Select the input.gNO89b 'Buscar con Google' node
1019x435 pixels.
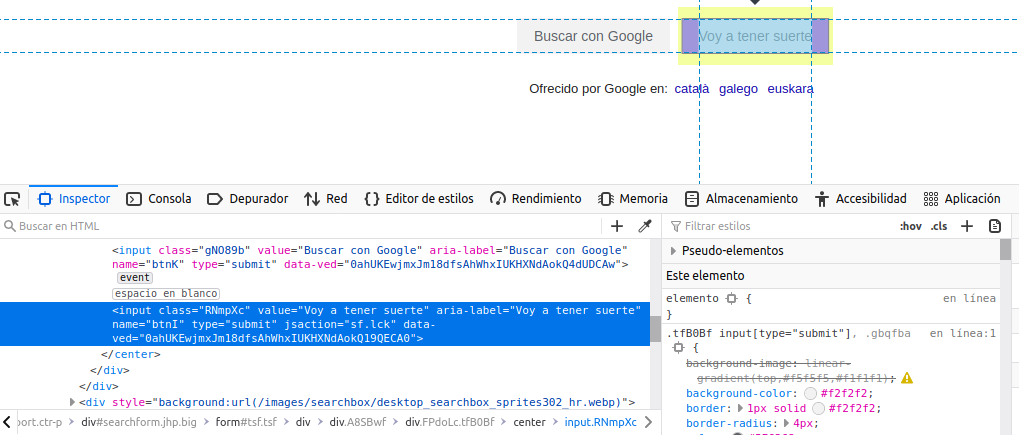coord(370,257)
